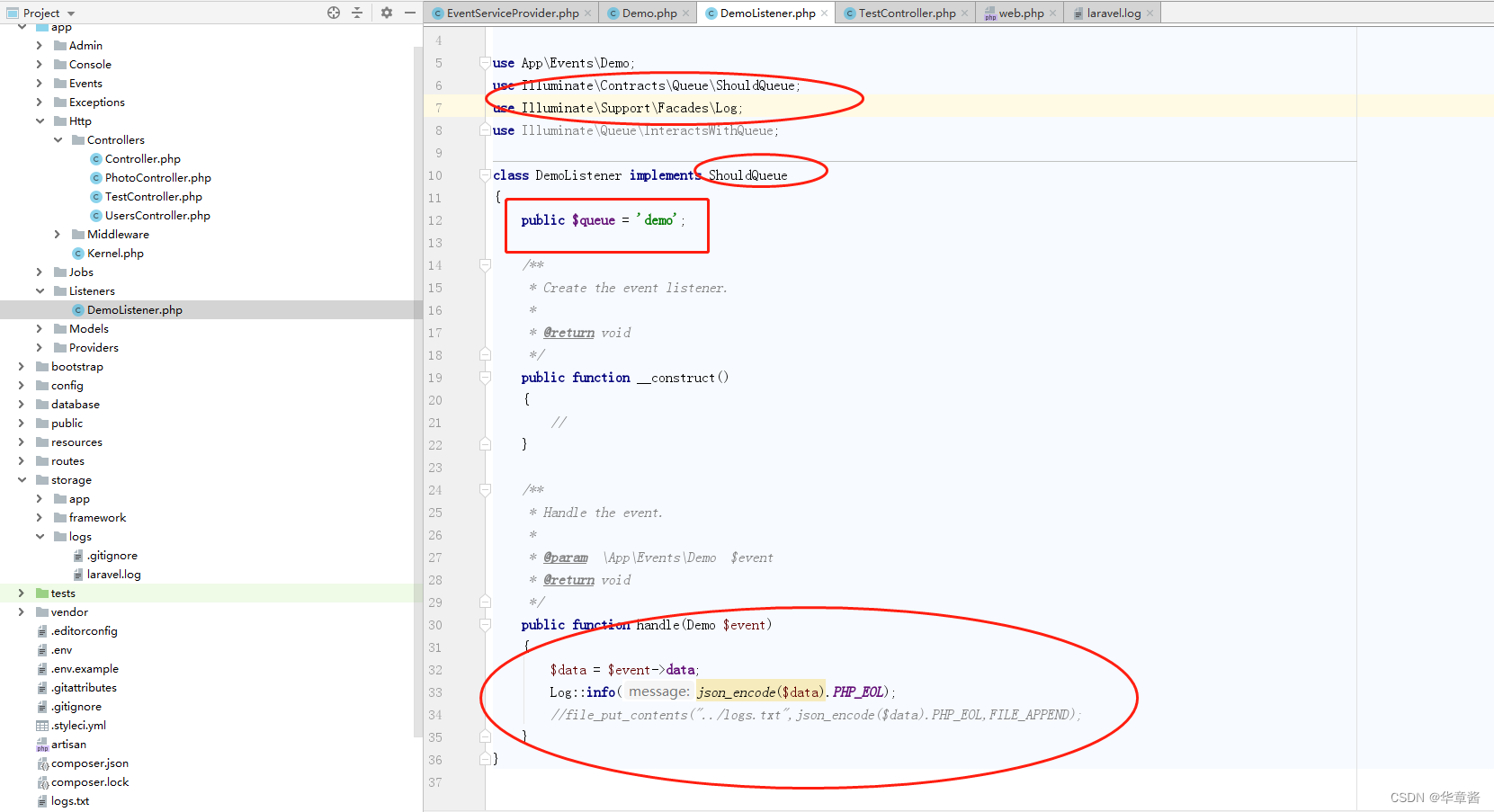Close the Demo.php tab

(686, 13)
